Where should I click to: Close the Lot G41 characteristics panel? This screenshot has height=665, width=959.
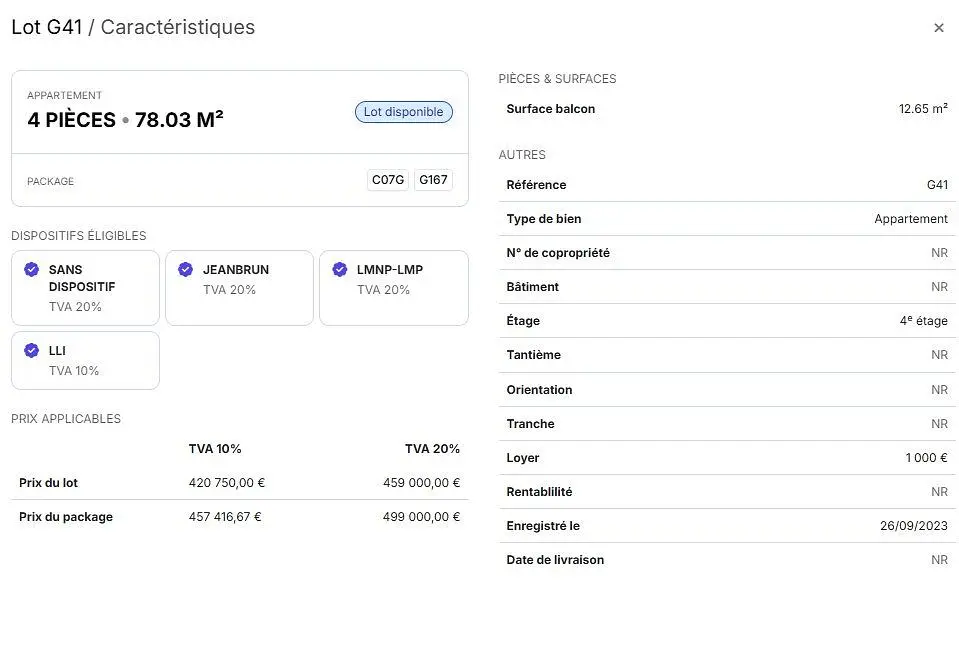(x=938, y=28)
